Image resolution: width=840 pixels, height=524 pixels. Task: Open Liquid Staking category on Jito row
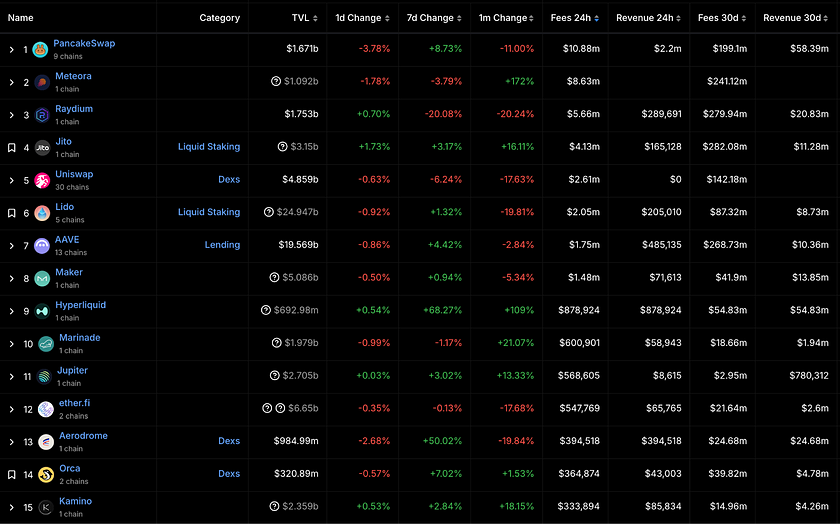[x=209, y=147]
